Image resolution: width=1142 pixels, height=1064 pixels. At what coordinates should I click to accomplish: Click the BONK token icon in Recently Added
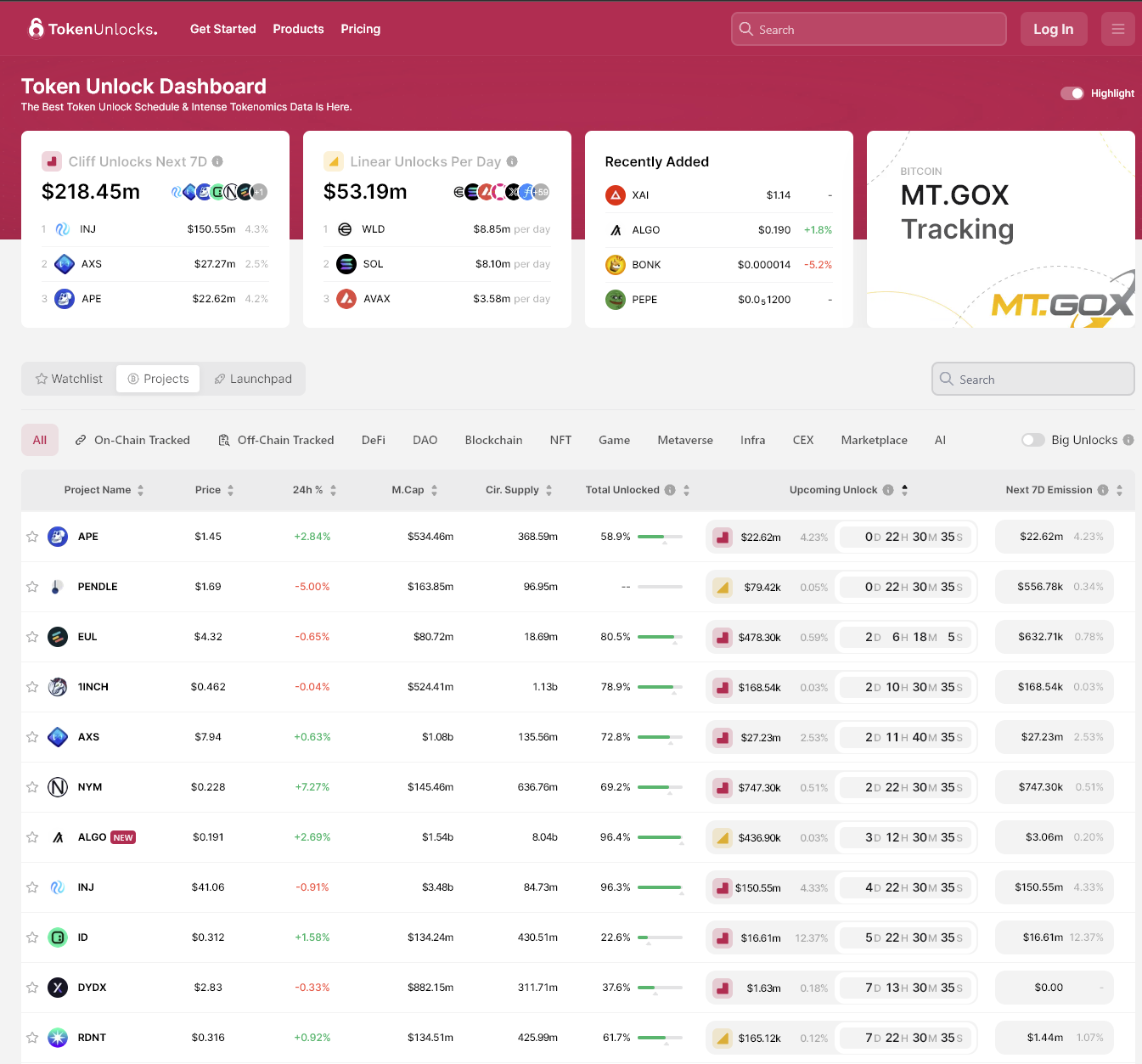pos(616,265)
